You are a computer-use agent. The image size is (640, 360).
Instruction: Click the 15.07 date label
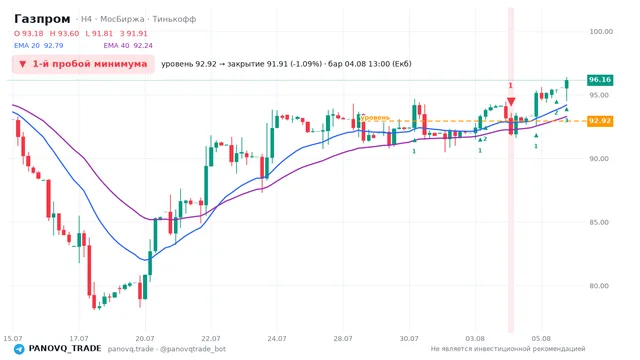point(13,339)
